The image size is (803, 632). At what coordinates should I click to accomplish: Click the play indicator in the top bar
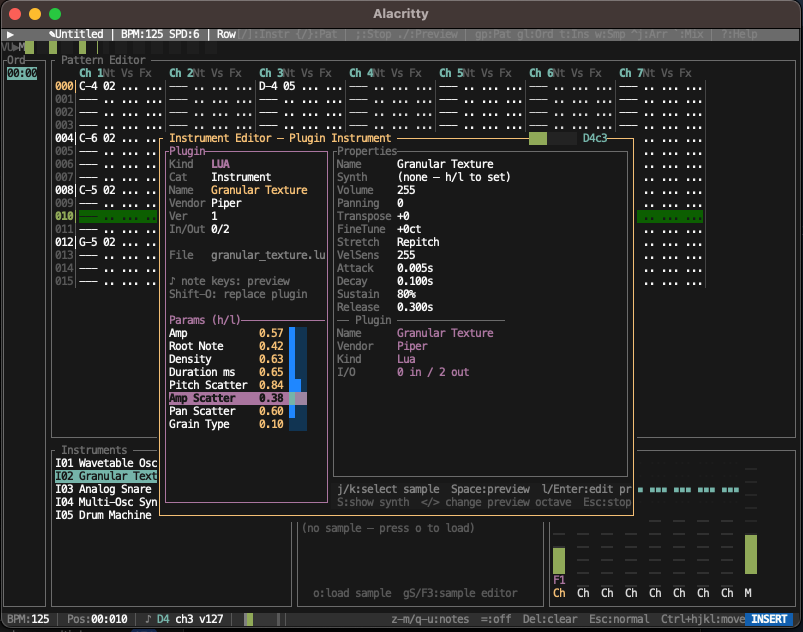(x=10, y=34)
